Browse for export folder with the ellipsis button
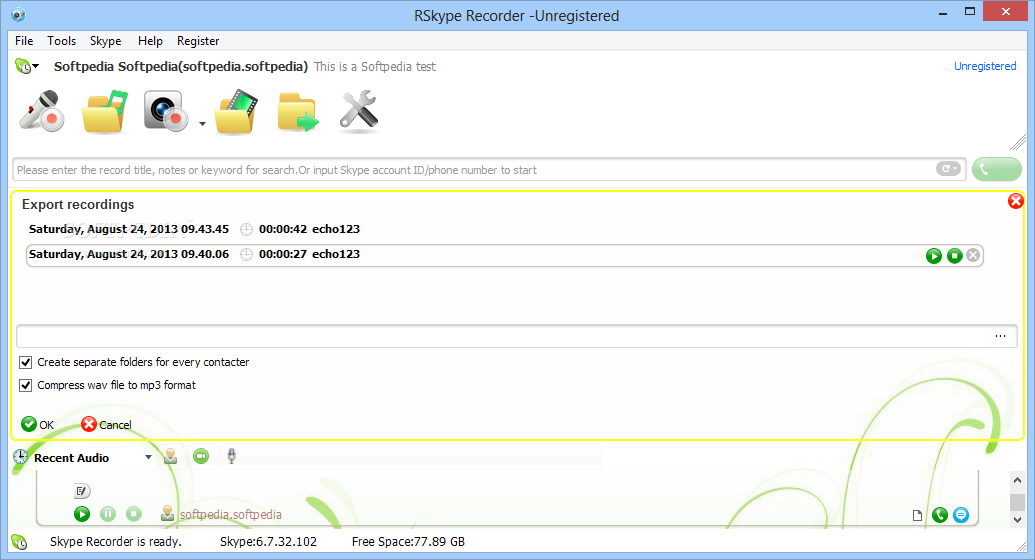Image resolution: width=1035 pixels, height=560 pixels. pos(1001,336)
